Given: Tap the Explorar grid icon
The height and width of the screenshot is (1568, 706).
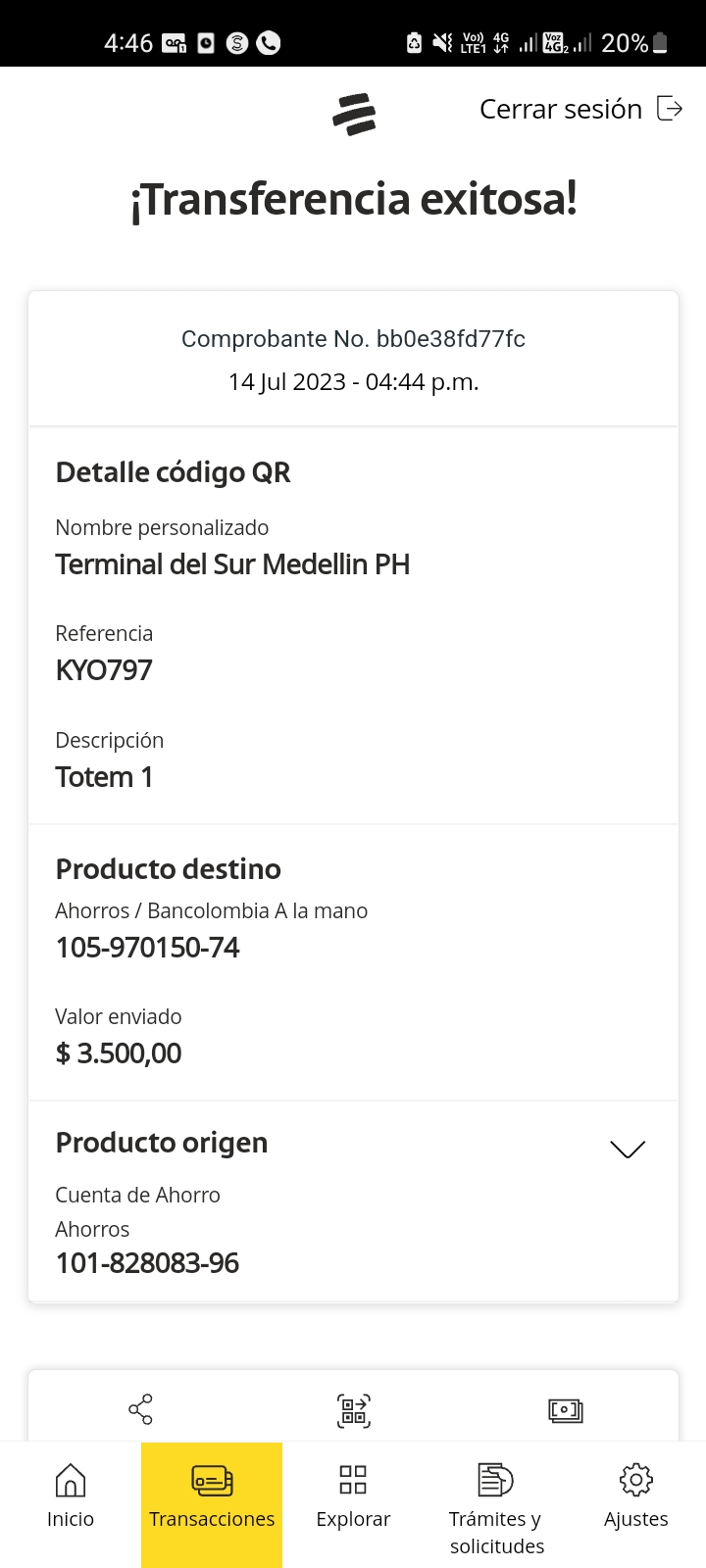Looking at the screenshot, I should (x=353, y=1480).
